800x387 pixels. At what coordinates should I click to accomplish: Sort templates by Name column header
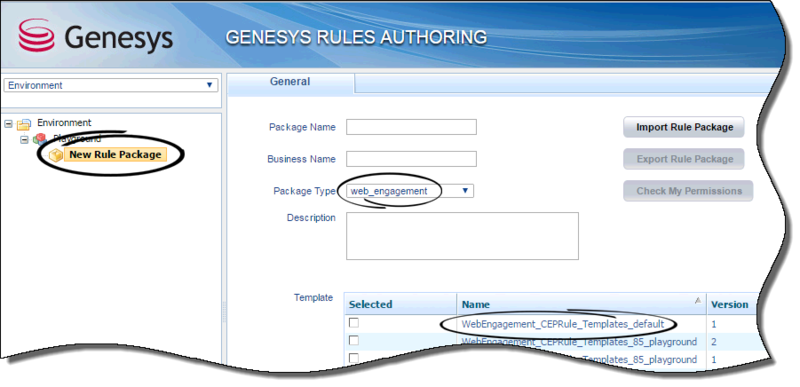point(581,304)
